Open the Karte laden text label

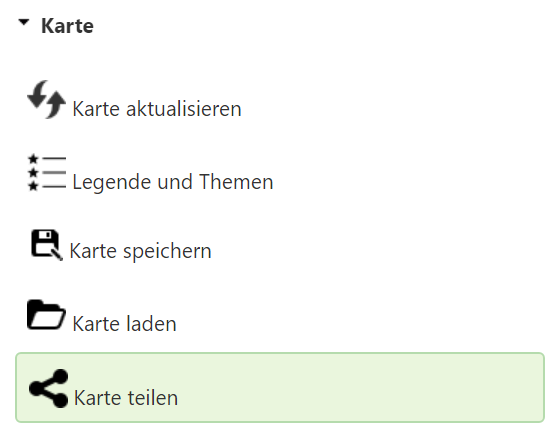tap(125, 324)
